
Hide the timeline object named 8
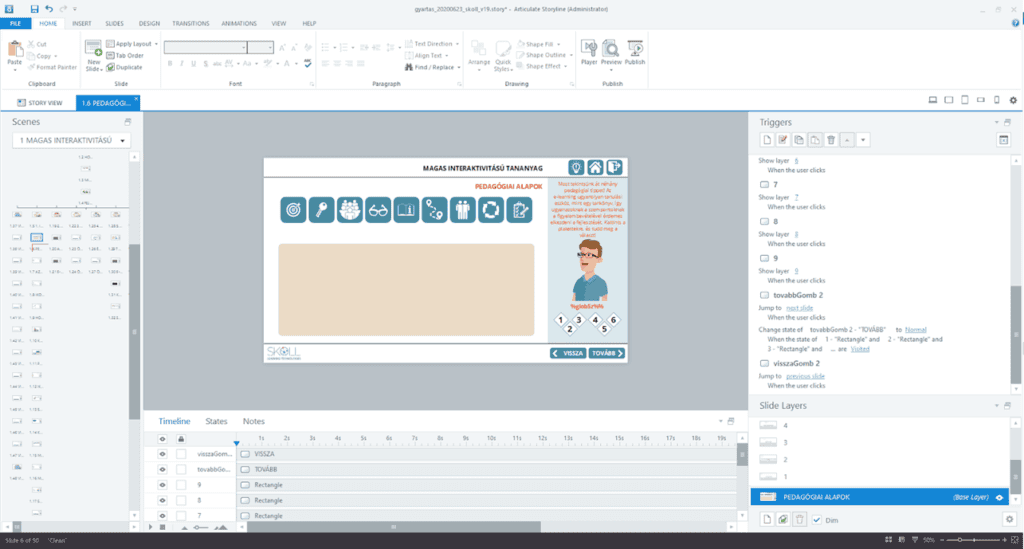pyautogui.click(x=163, y=501)
